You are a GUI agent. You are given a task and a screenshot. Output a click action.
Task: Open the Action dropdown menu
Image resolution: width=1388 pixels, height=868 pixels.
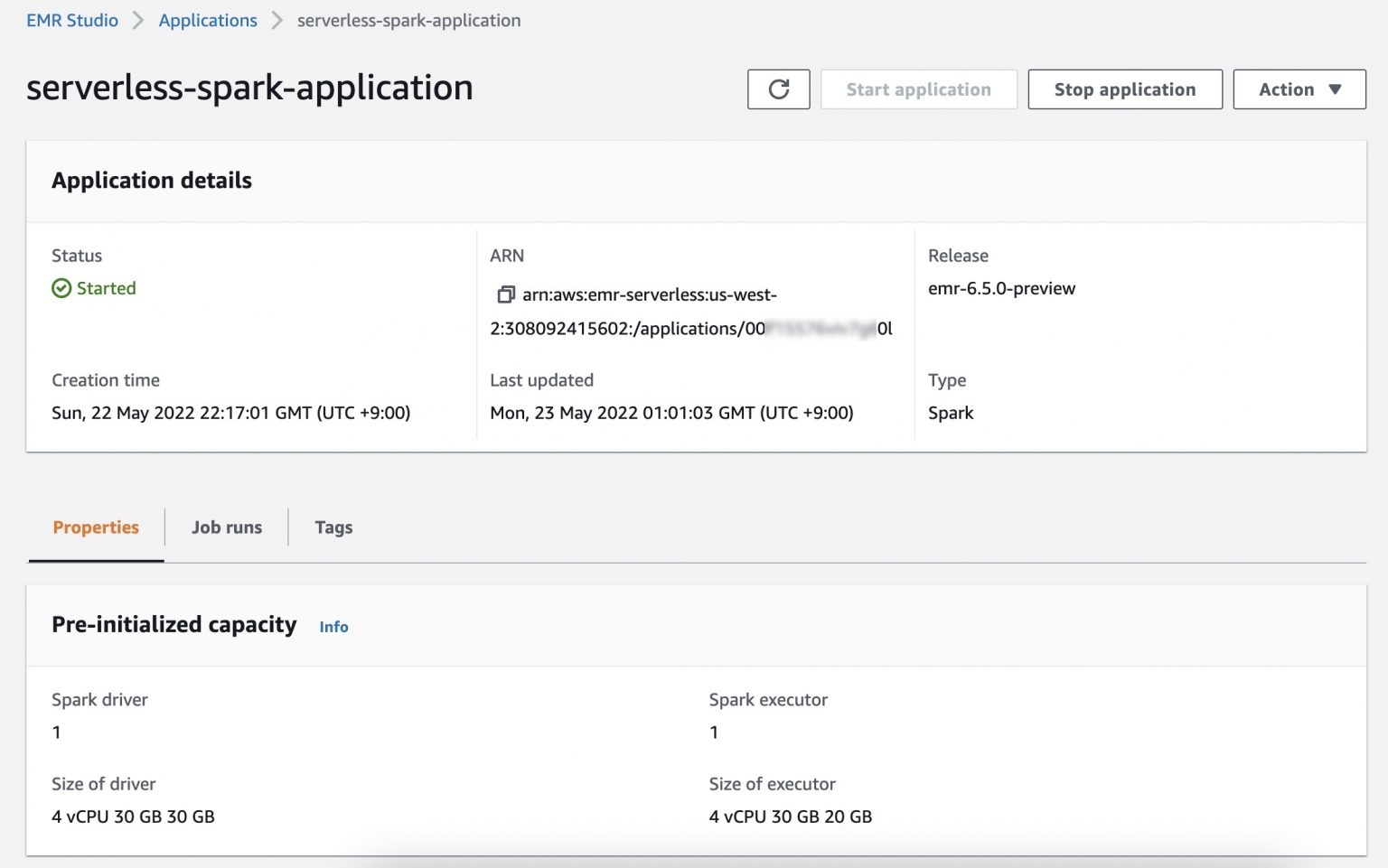point(1299,89)
